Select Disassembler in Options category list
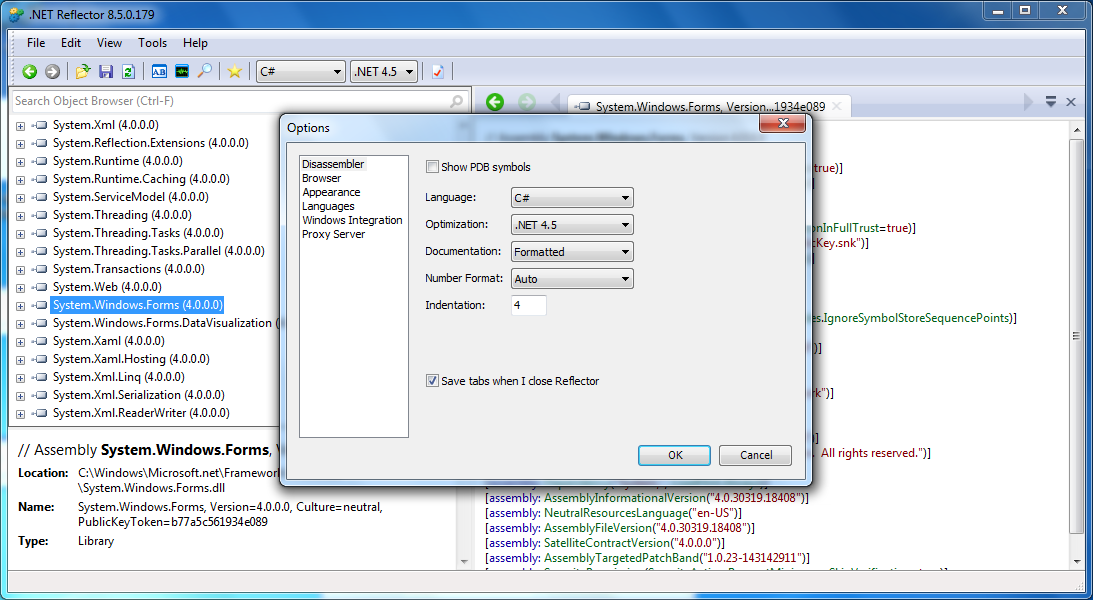 (x=333, y=164)
